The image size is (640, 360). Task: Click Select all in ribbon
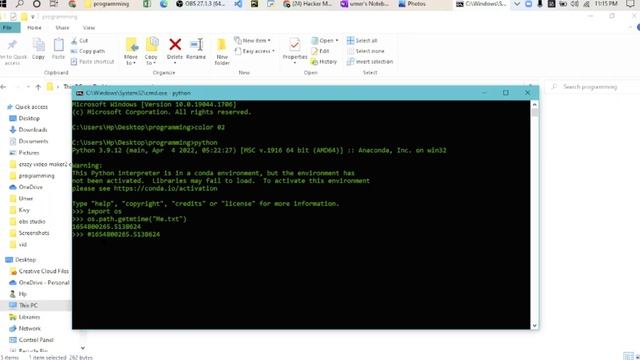(x=362, y=40)
